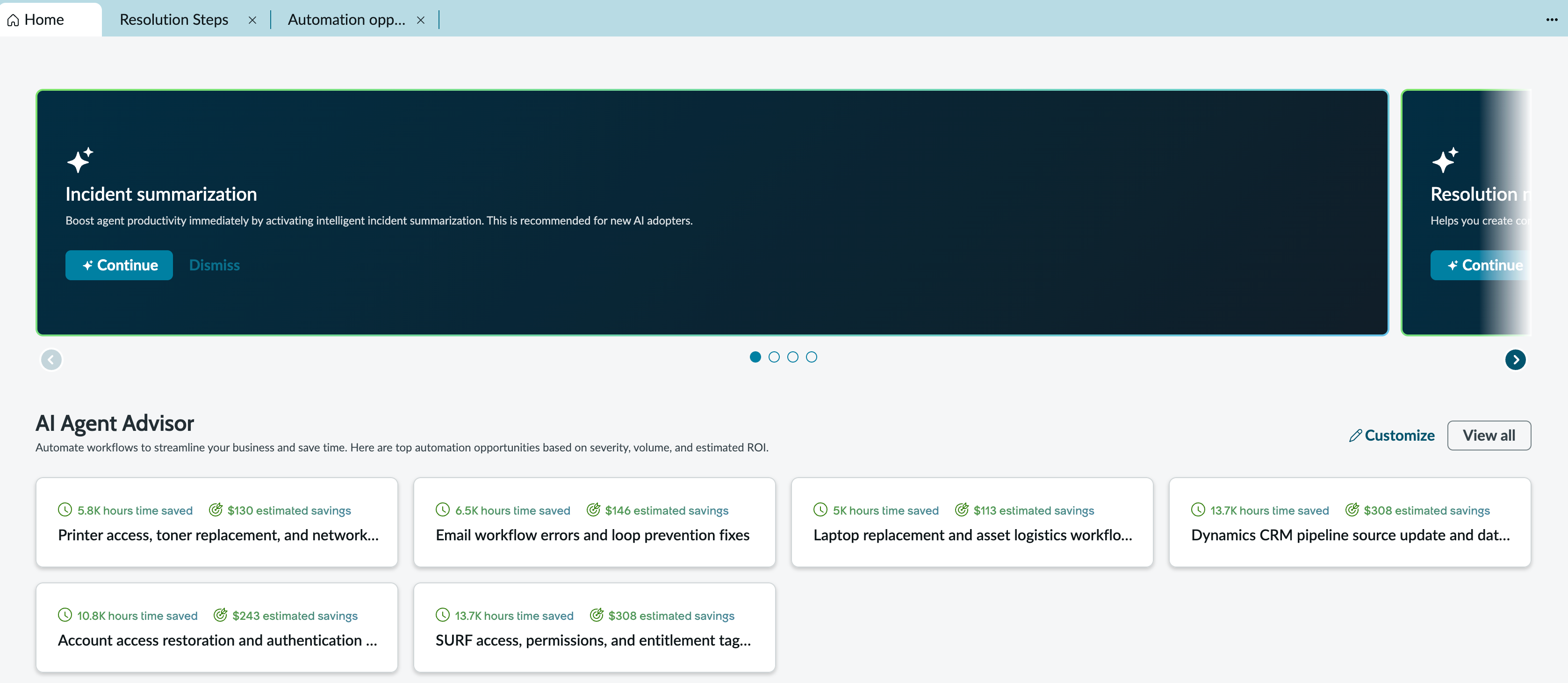Click the AI Agent Advisor heading
The width and height of the screenshot is (1568, 683).
tap(115, 423)
